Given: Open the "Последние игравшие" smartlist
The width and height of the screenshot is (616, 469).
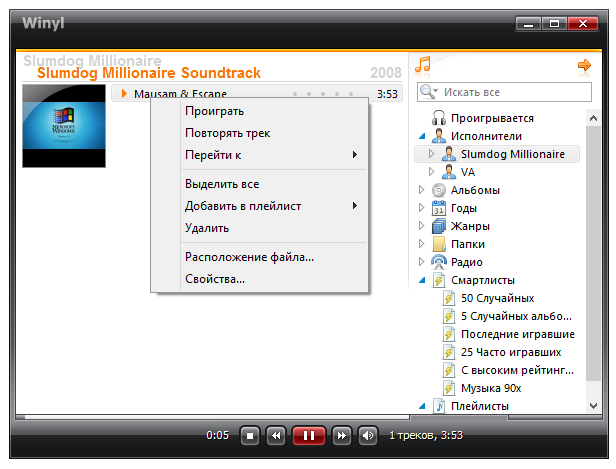Looking at the screenshot, I should pos(517,334).
